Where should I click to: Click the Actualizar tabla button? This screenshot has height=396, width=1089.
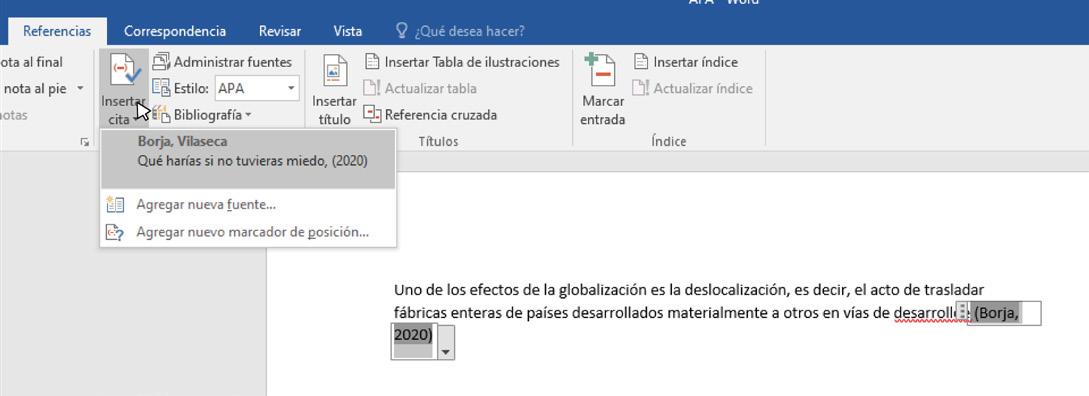point(421,88)
